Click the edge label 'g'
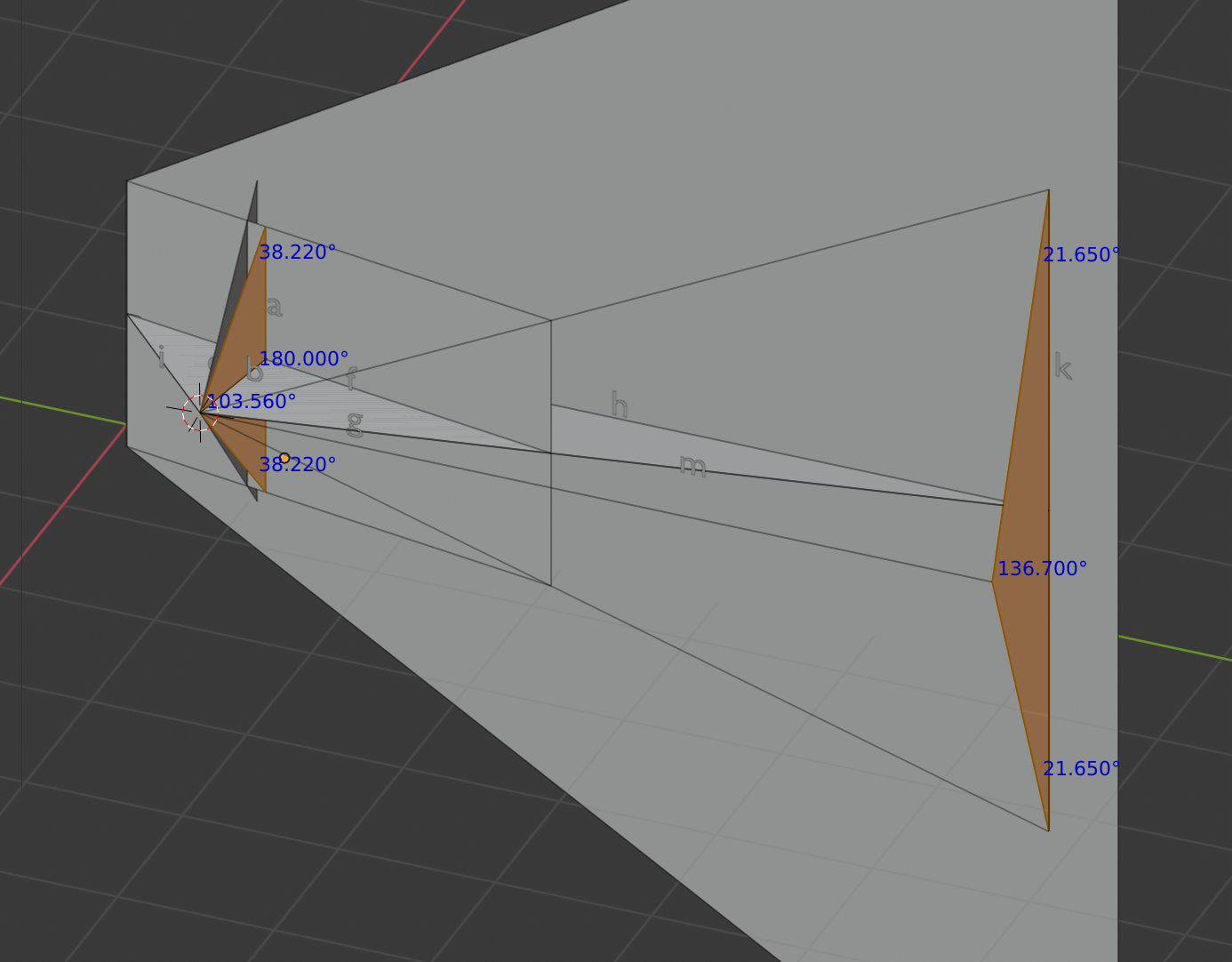 point(355,424)
